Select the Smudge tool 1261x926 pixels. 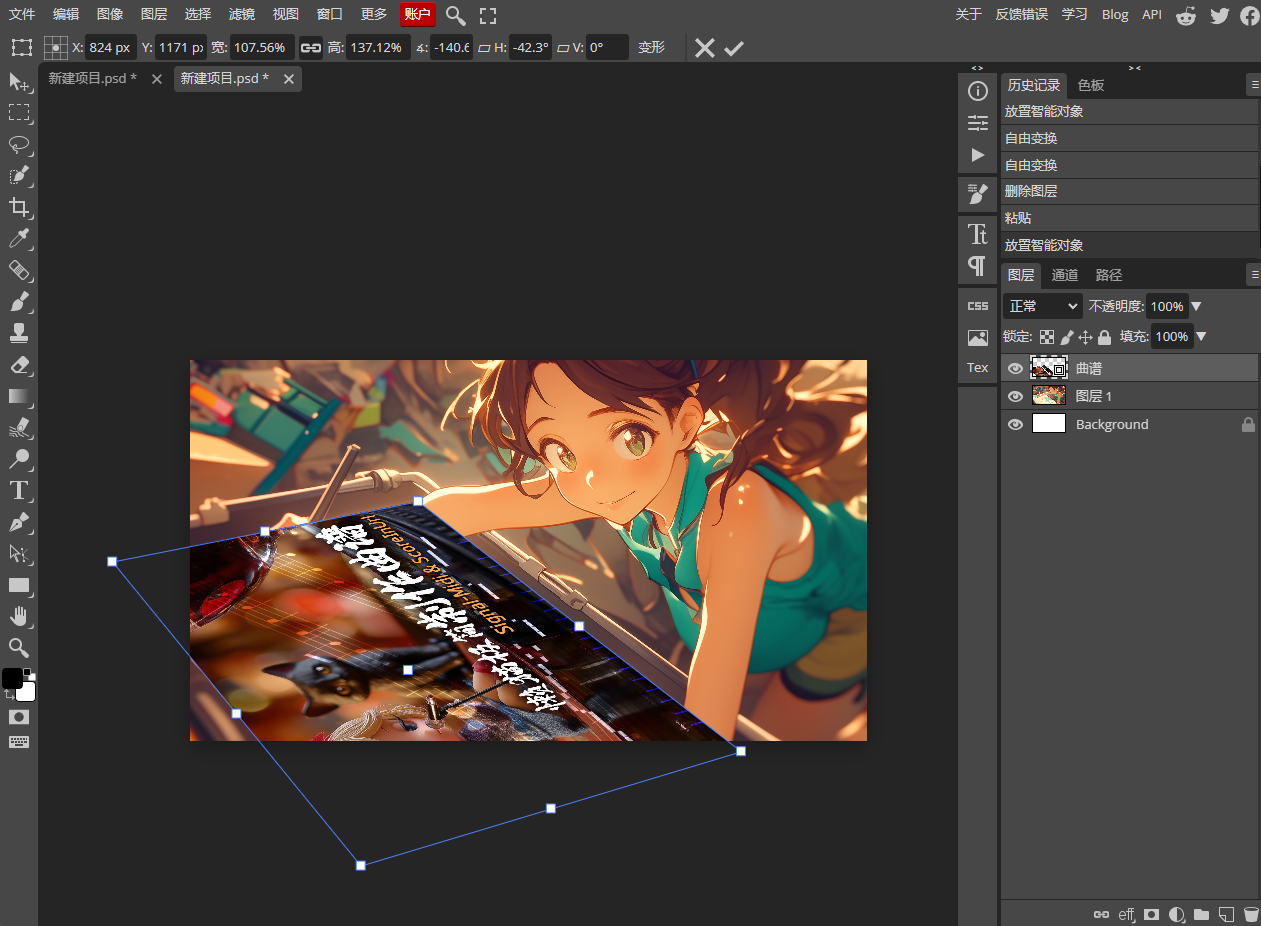click(x=19, y=428)
